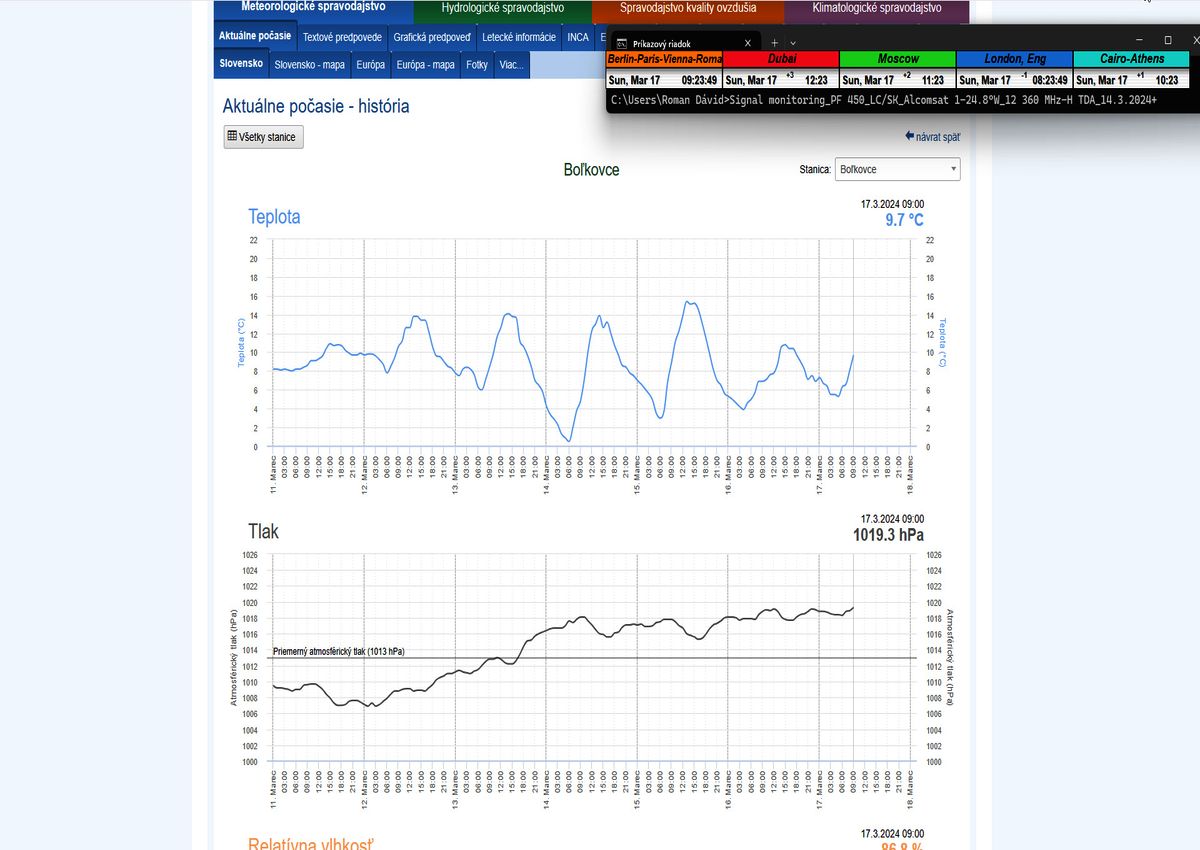The width and height of the screenshot is (1200, 850).
Task: Expand the Viac... submenu
Action: pyautogui.click(x=513, y=65)
